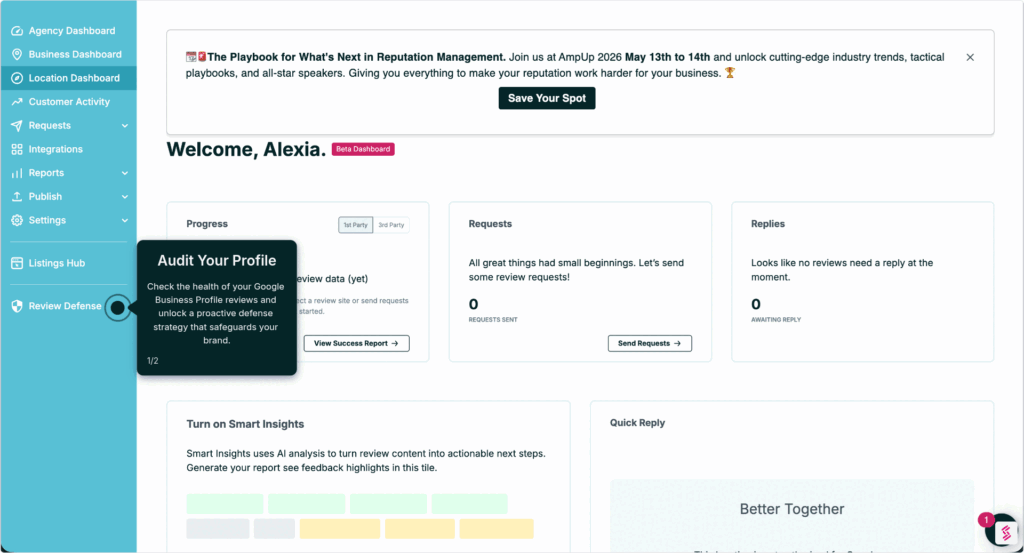Click the pulsing tour hotspot beside Review Defense

tap(118, 308)
